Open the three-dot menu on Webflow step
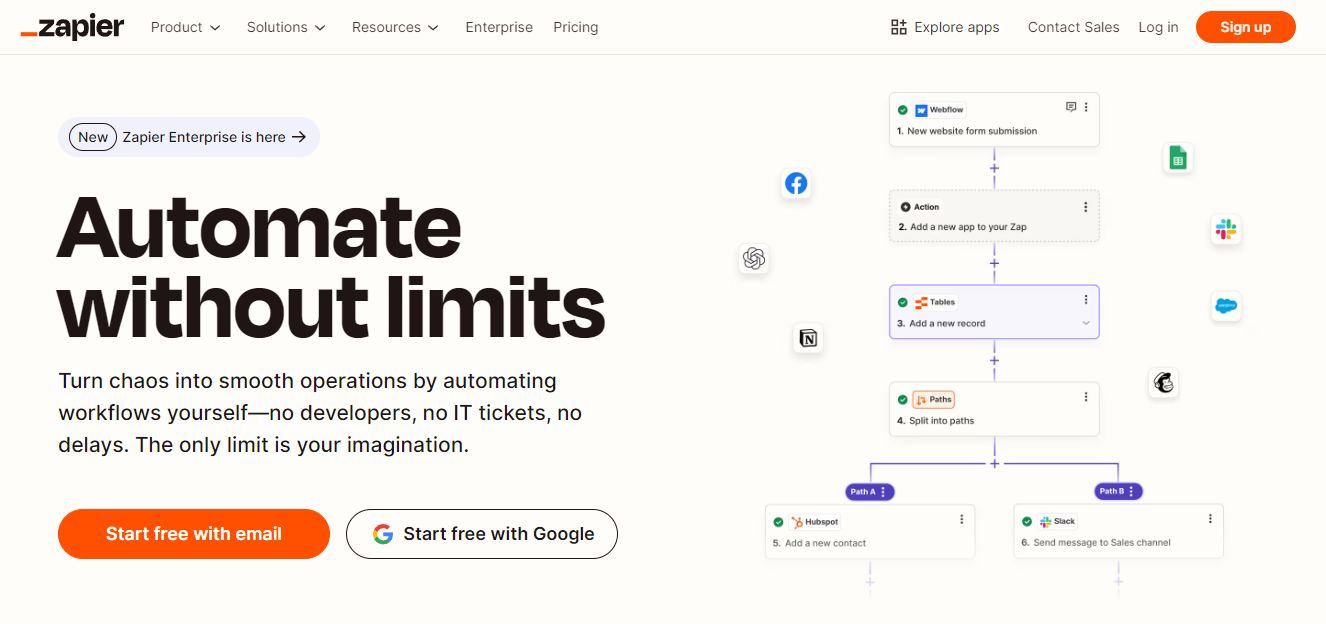1326x624 pixels. click(x=1086, y=107)
